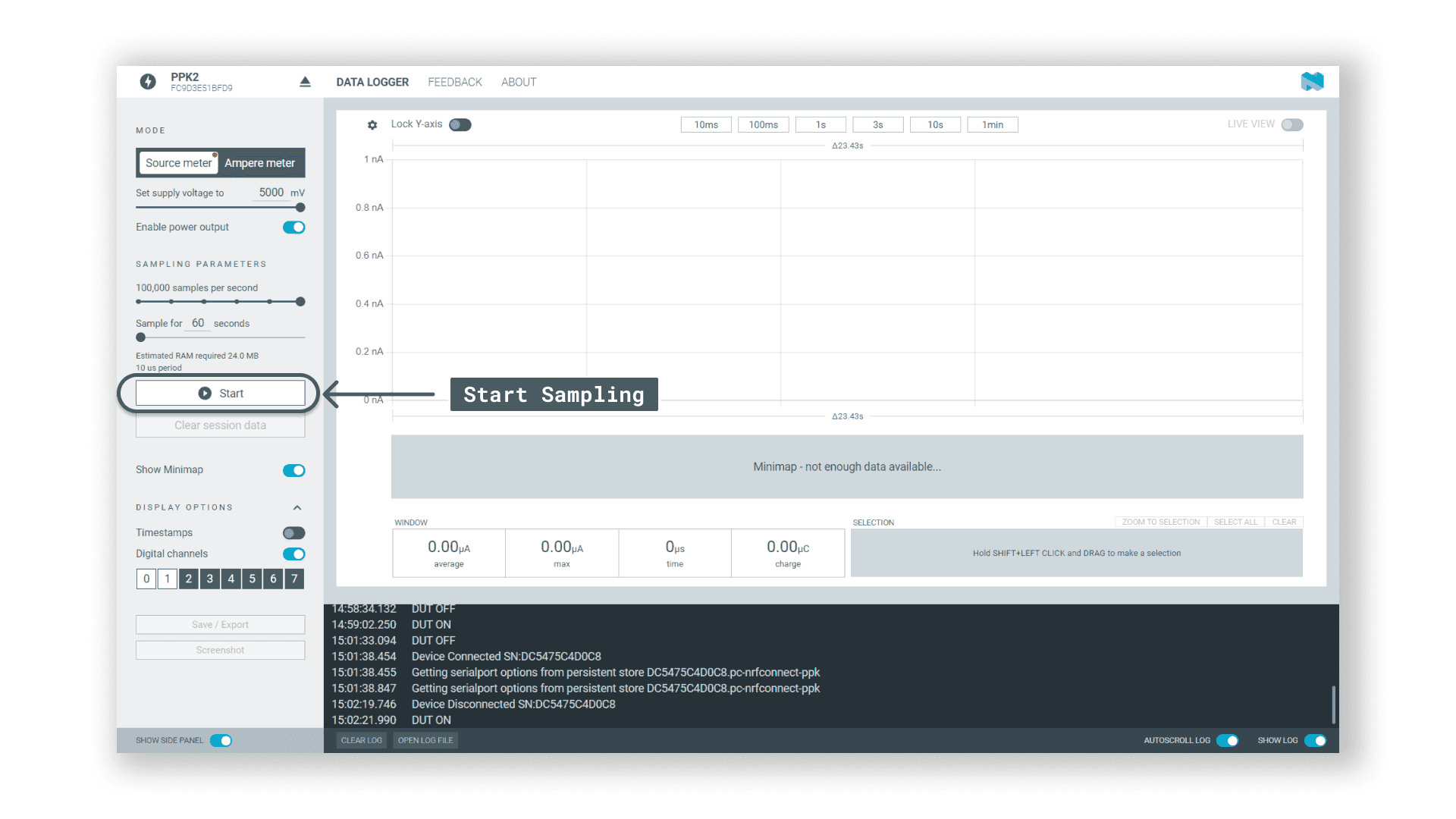Open the Feedback tab
This screenshot has width=1456, height=819.
click(x=454, y=82)
